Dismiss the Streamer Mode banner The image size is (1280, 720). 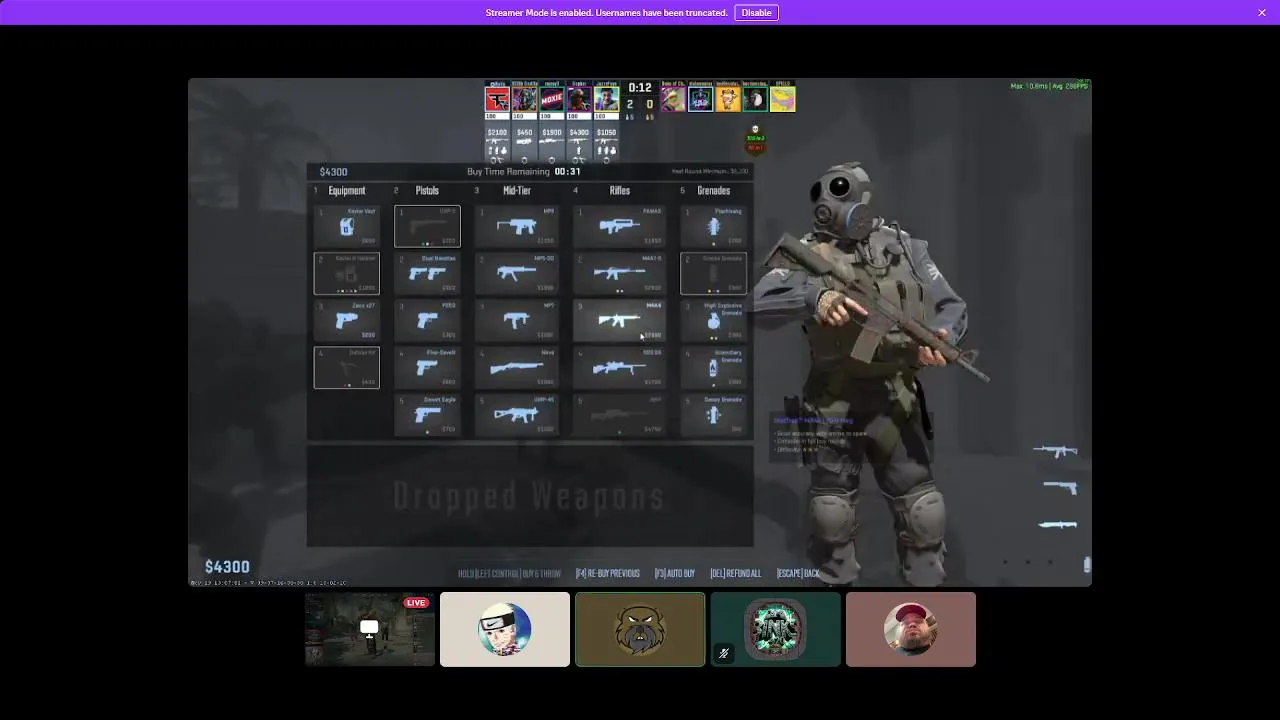tap(1262, 13)
